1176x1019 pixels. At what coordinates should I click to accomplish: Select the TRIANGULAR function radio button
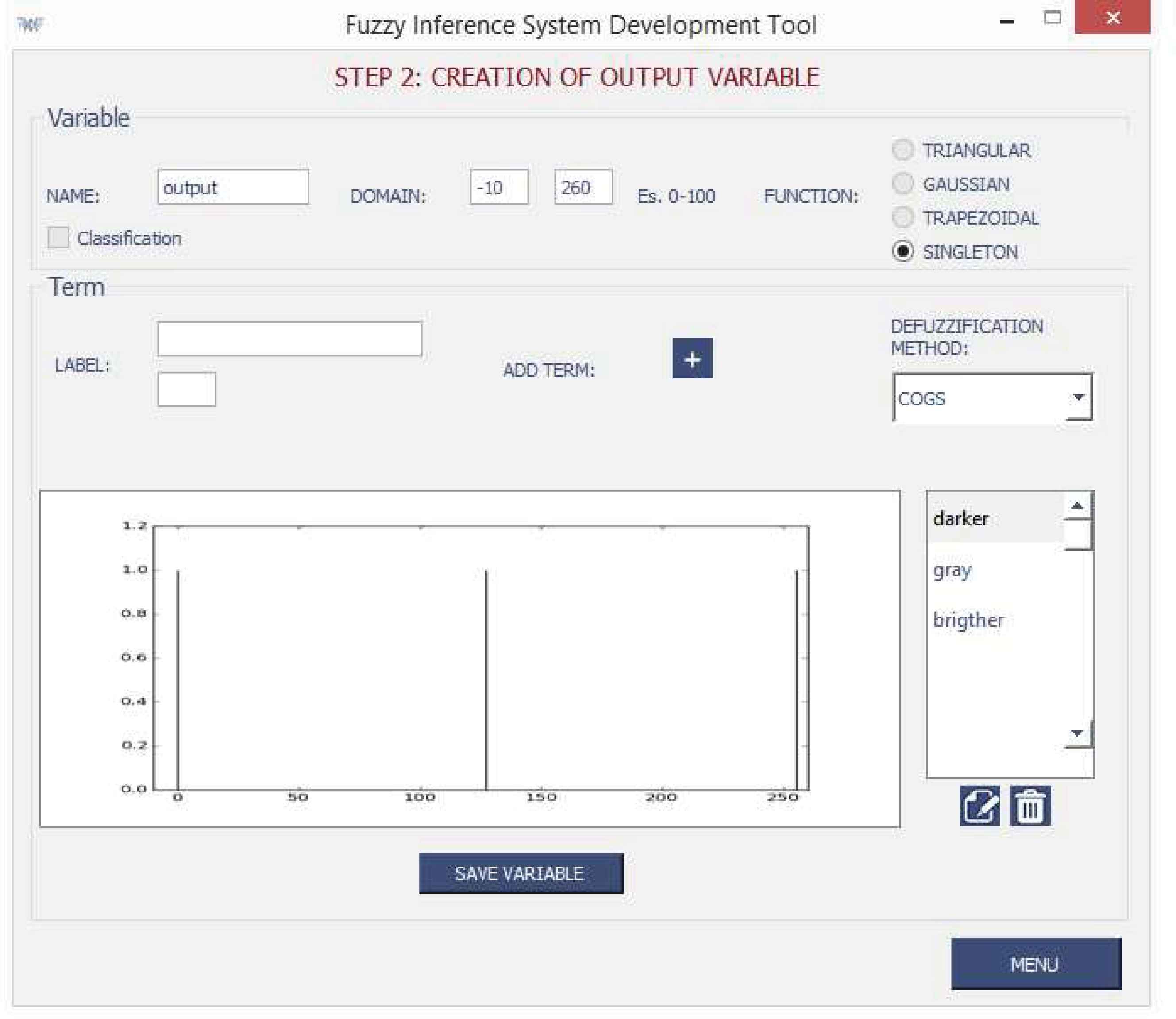click(902, 150)
